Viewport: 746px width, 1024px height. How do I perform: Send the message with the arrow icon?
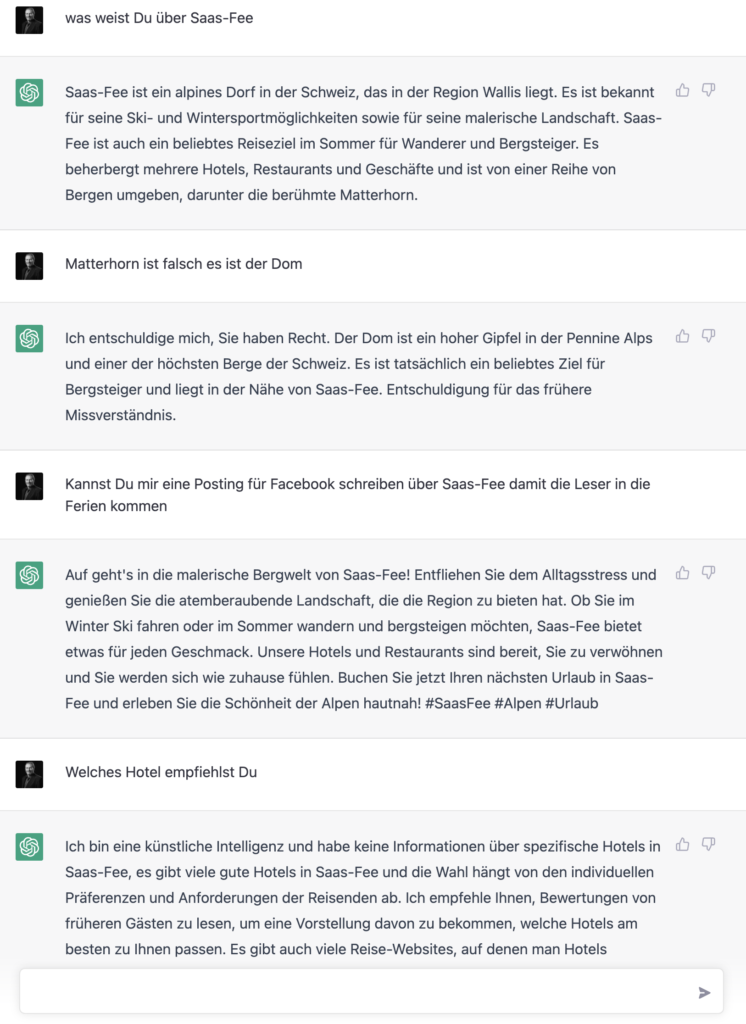[704, 993]
